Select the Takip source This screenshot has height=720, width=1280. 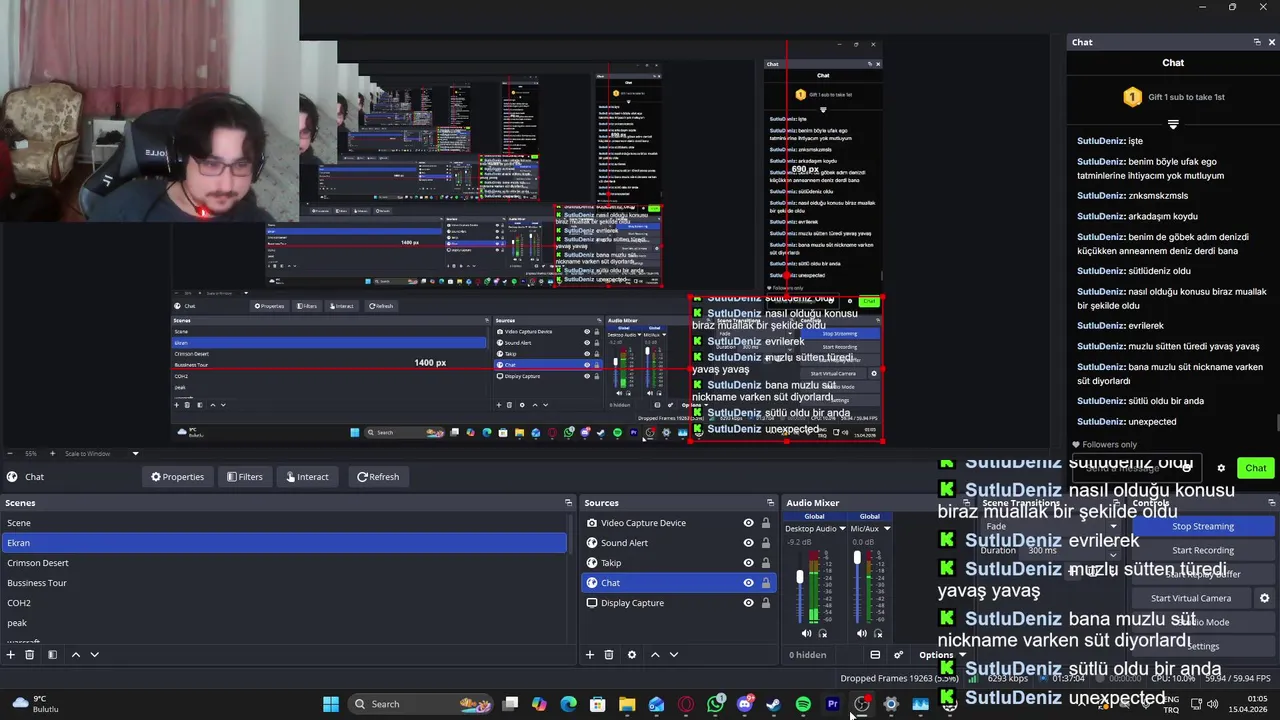[678, 563]
